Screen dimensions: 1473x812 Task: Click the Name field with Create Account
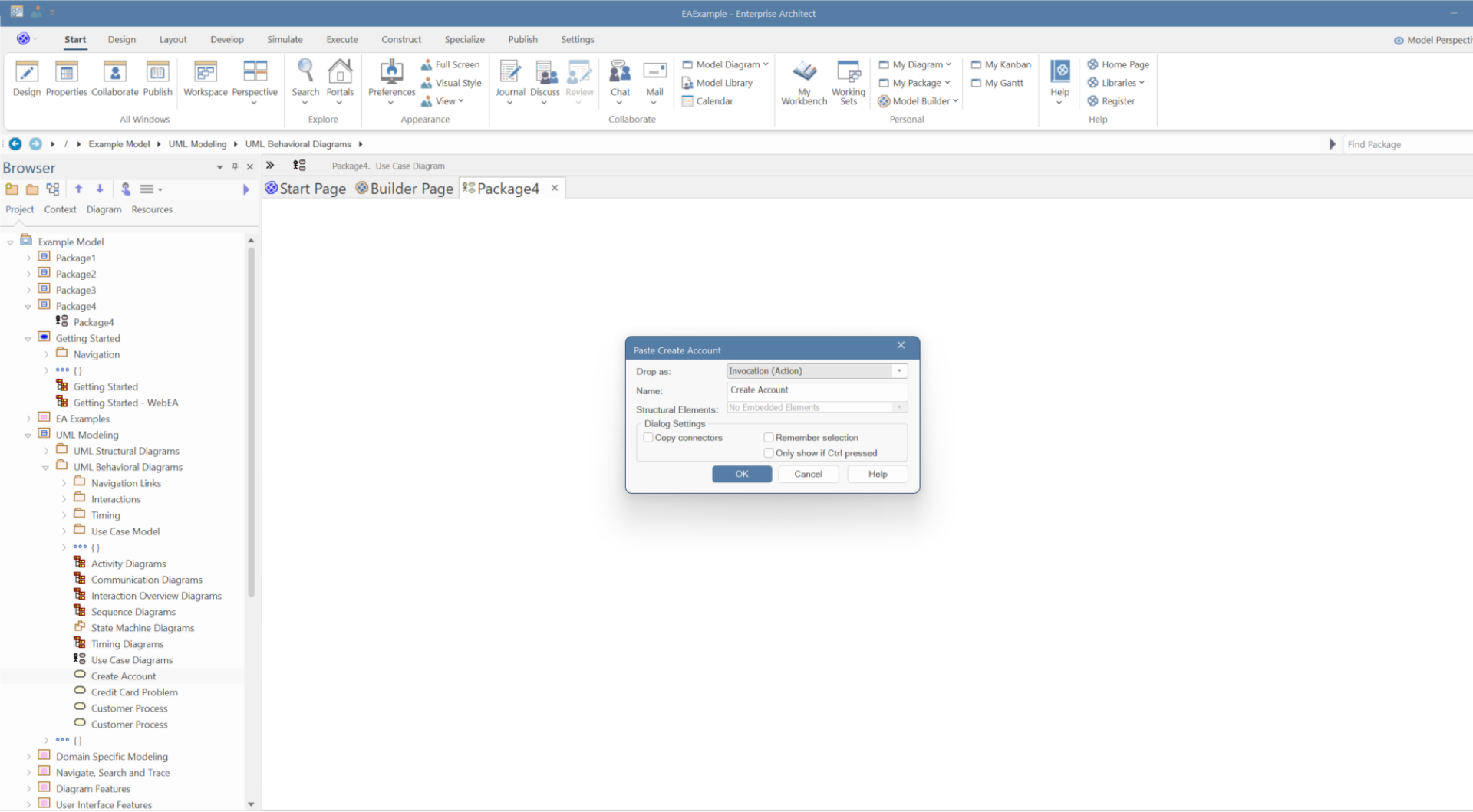tap(817, 390)
